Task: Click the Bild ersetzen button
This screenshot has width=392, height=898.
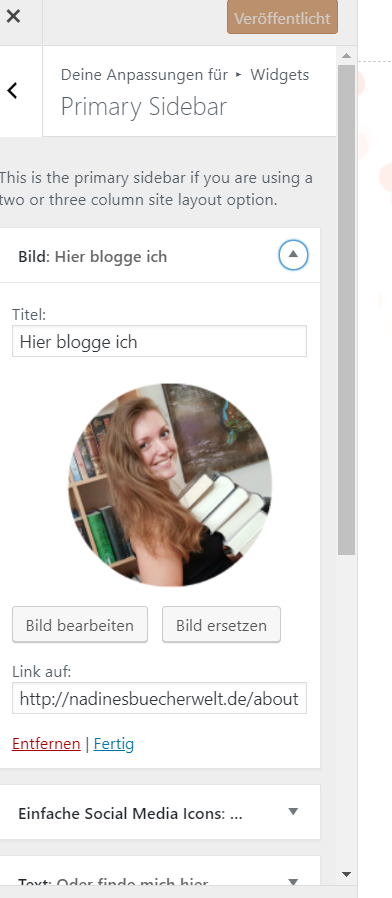Action: click(221, 625)
